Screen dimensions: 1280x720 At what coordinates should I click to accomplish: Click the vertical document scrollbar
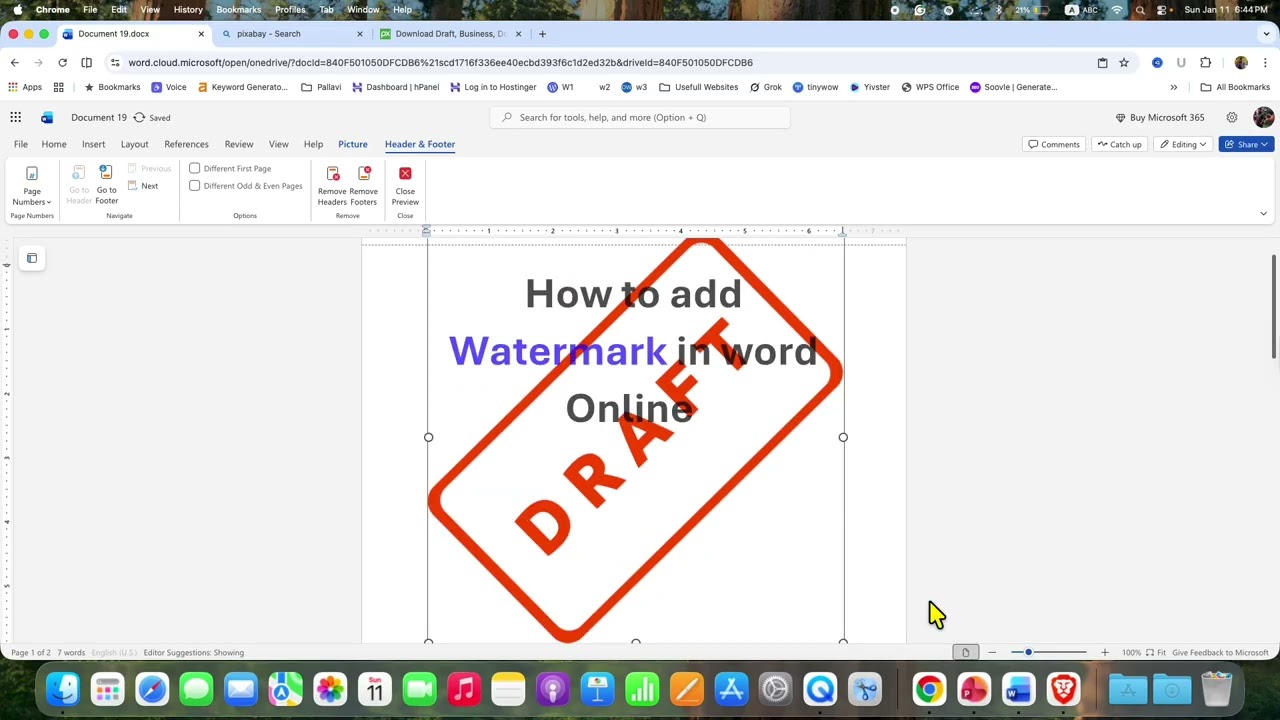click(1274, 306)
